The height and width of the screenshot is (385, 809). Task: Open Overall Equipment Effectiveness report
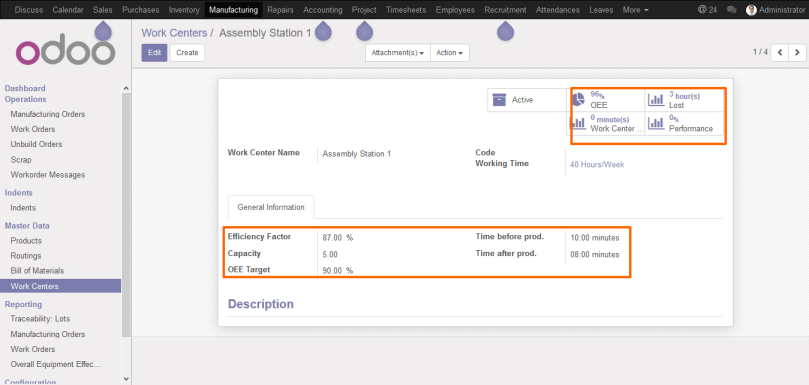tap(56, 364)
